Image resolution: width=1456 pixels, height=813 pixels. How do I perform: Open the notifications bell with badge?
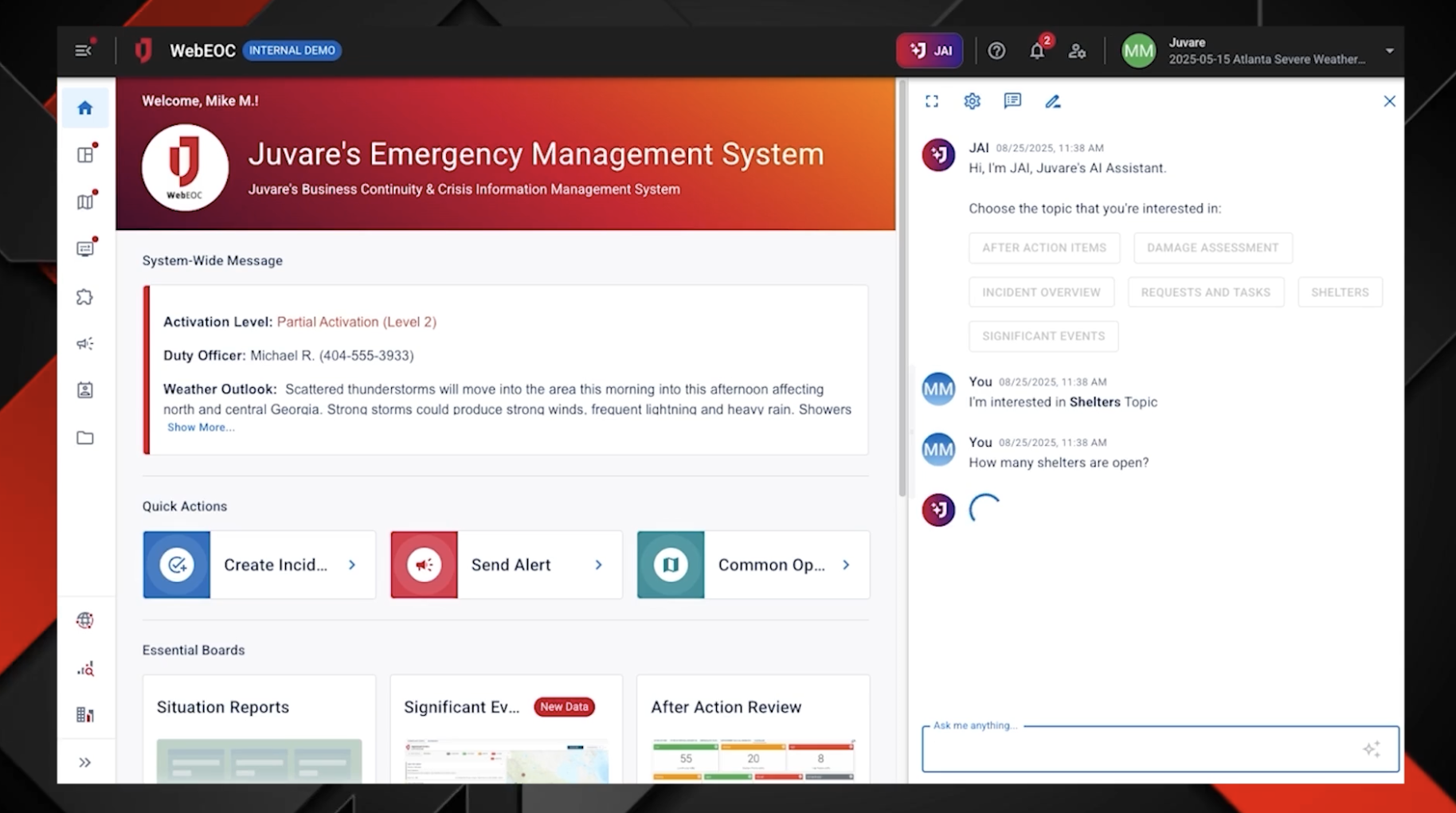(x=1037, y=50)
